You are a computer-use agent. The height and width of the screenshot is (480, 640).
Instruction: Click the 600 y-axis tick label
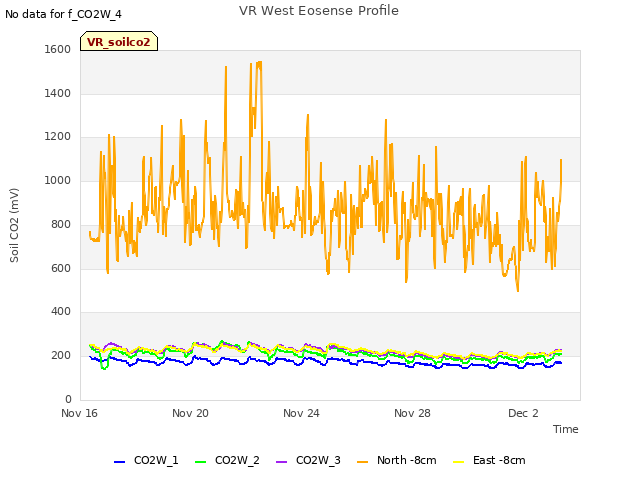61,269
